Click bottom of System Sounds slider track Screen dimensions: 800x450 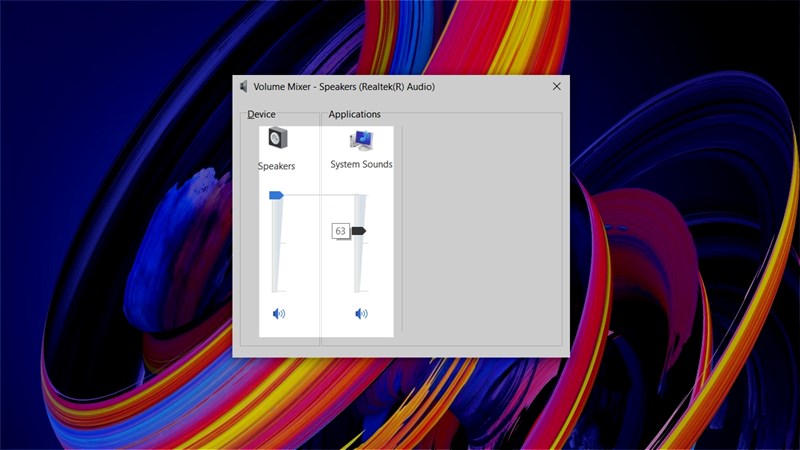coord(361,288)
